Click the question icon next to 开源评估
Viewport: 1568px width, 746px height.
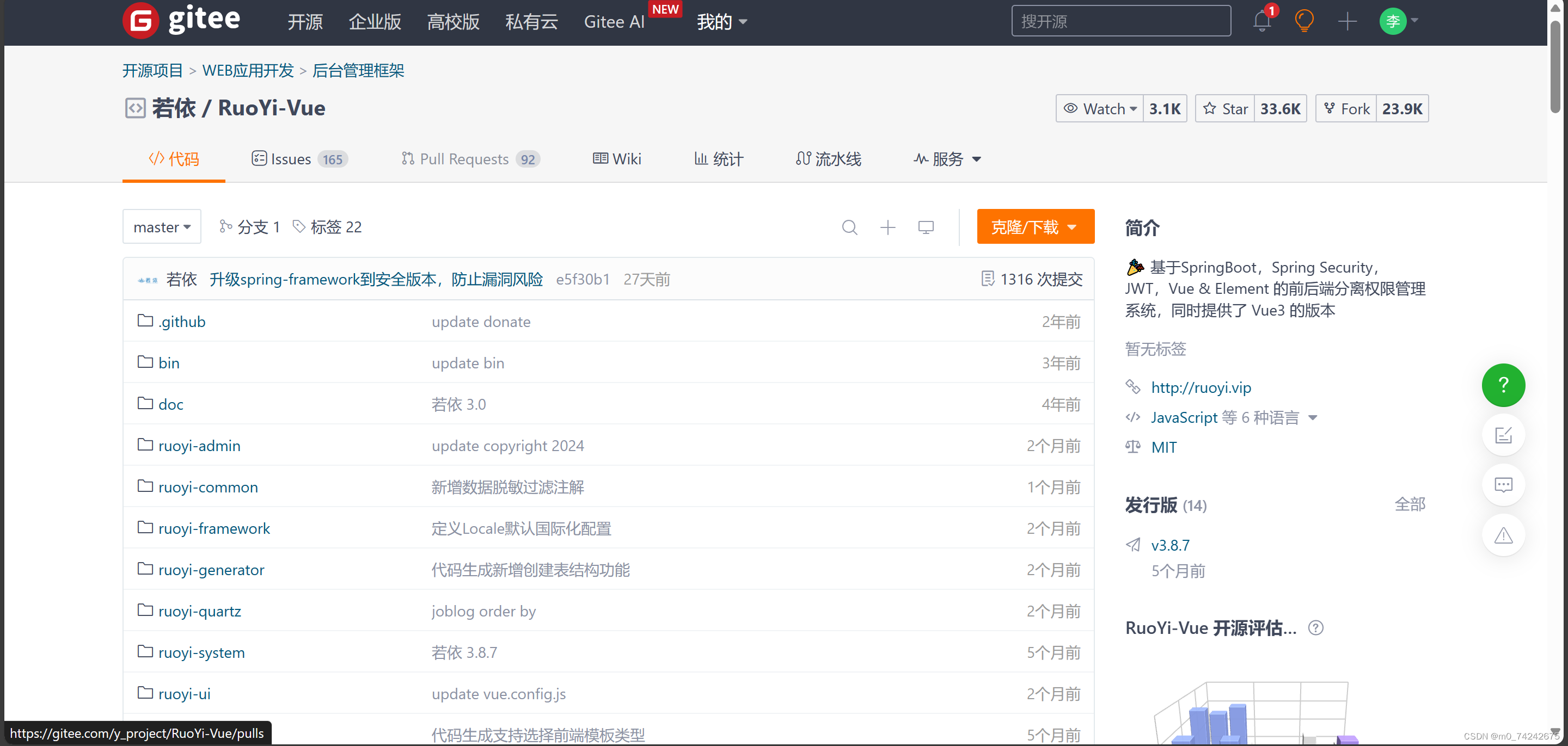(x=1315, y=628)
